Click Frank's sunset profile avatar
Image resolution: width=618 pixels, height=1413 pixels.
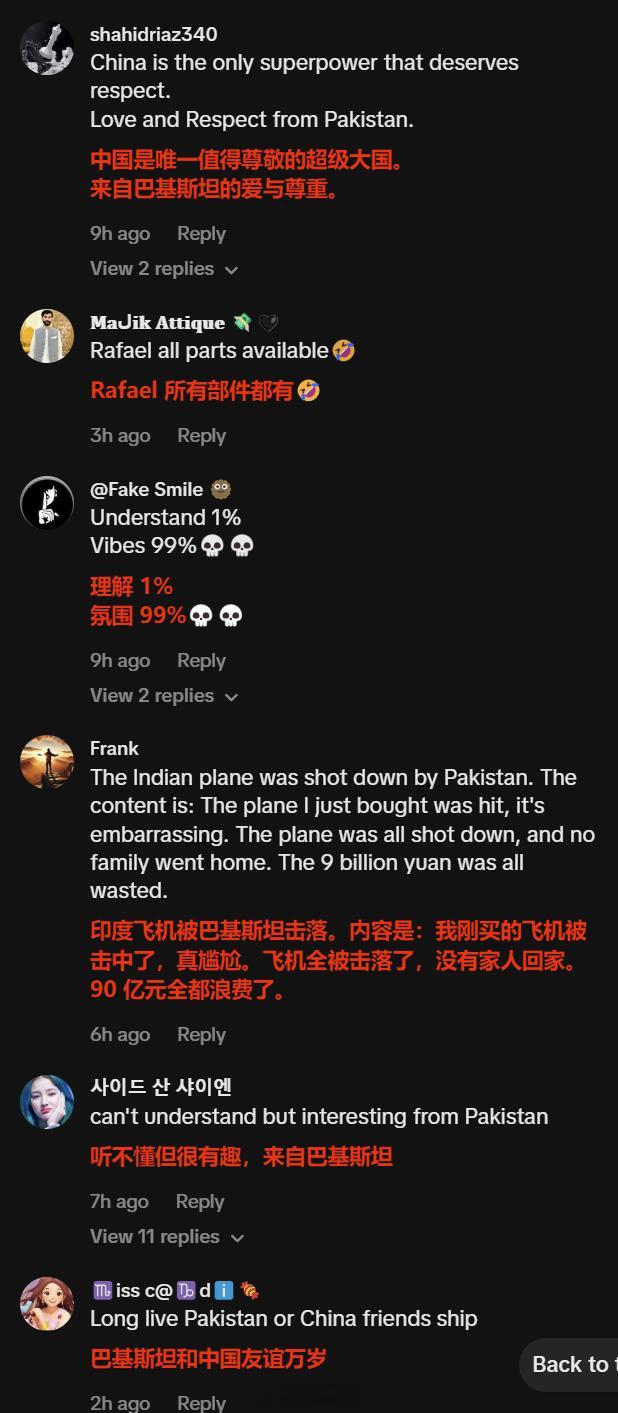pos(47,762)
